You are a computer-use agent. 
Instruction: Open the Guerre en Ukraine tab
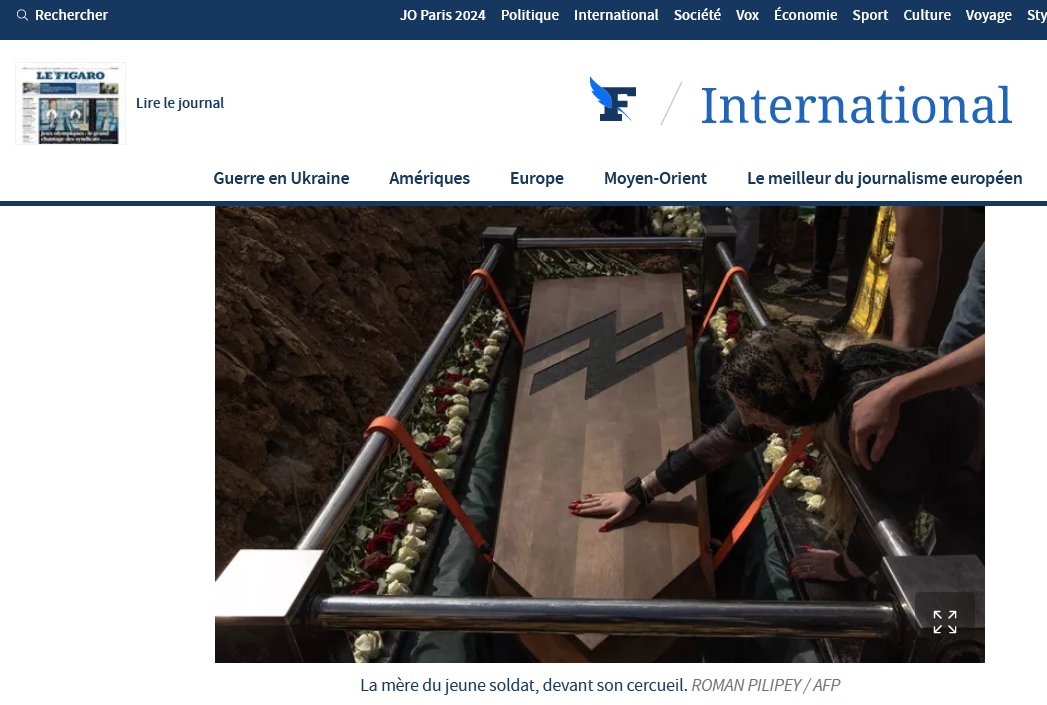(x=281, y=178)
